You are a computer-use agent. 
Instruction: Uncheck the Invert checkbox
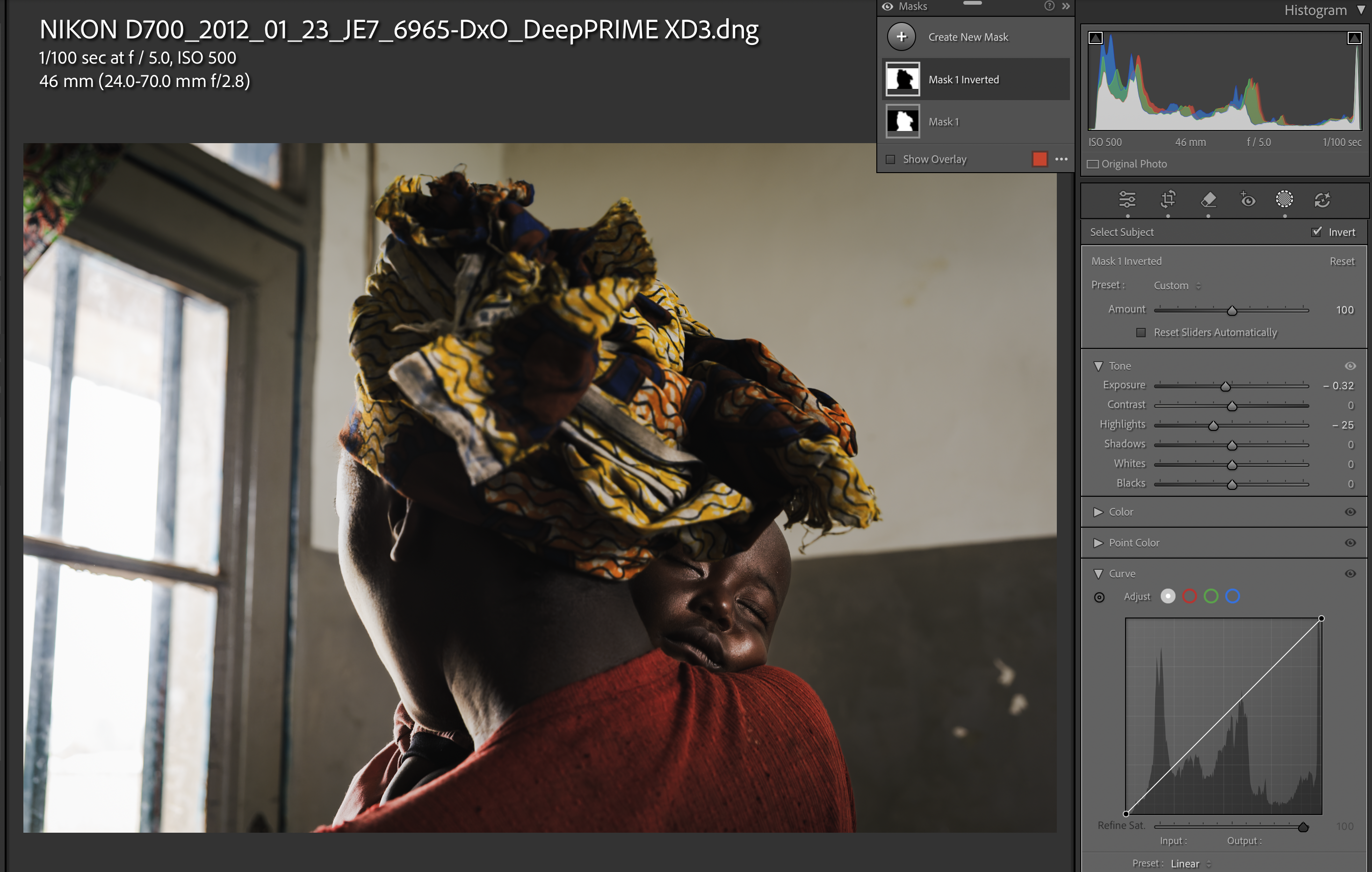click(1316, 232)
